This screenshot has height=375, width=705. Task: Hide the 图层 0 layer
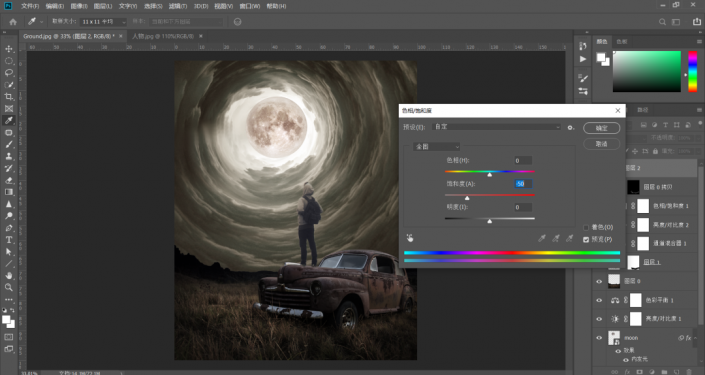coord(599,281)
